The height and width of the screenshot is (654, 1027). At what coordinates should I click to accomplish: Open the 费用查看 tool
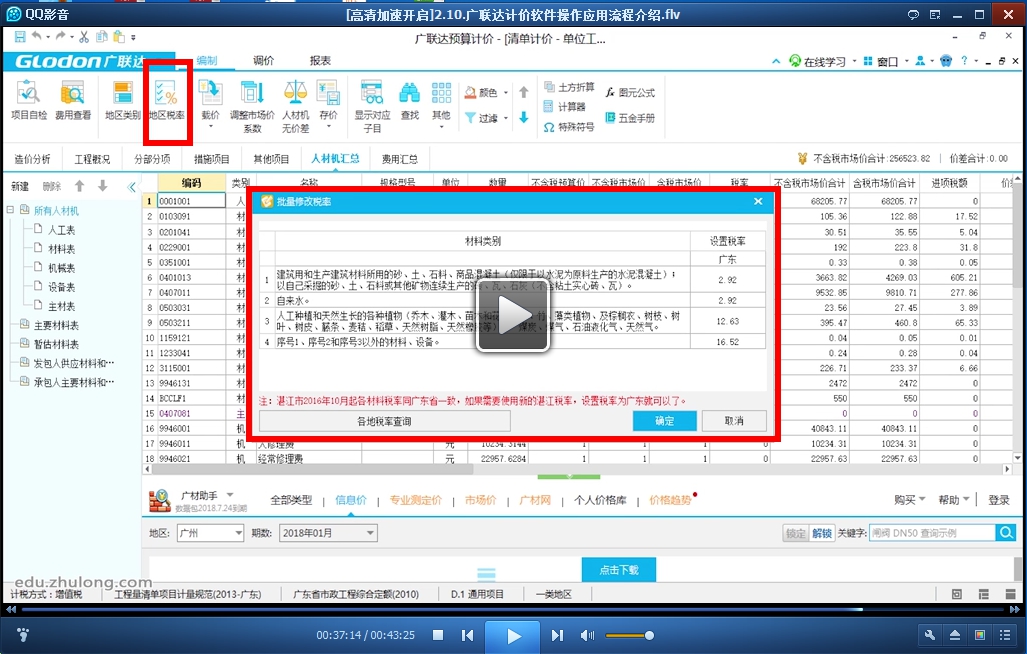(73, 100)
